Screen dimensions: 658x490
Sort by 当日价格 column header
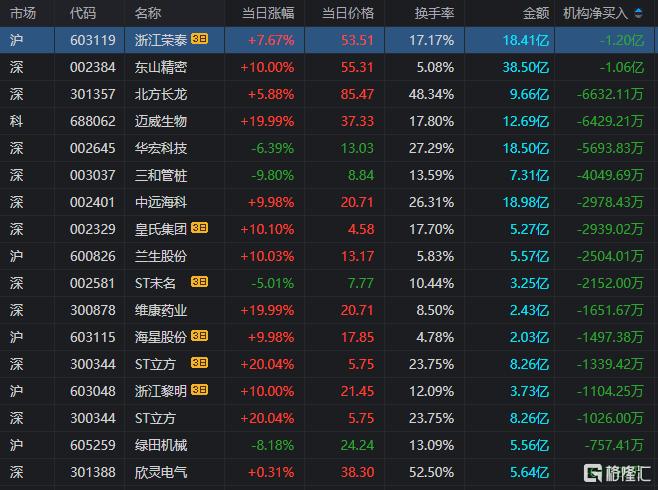(x=347, y=13)
